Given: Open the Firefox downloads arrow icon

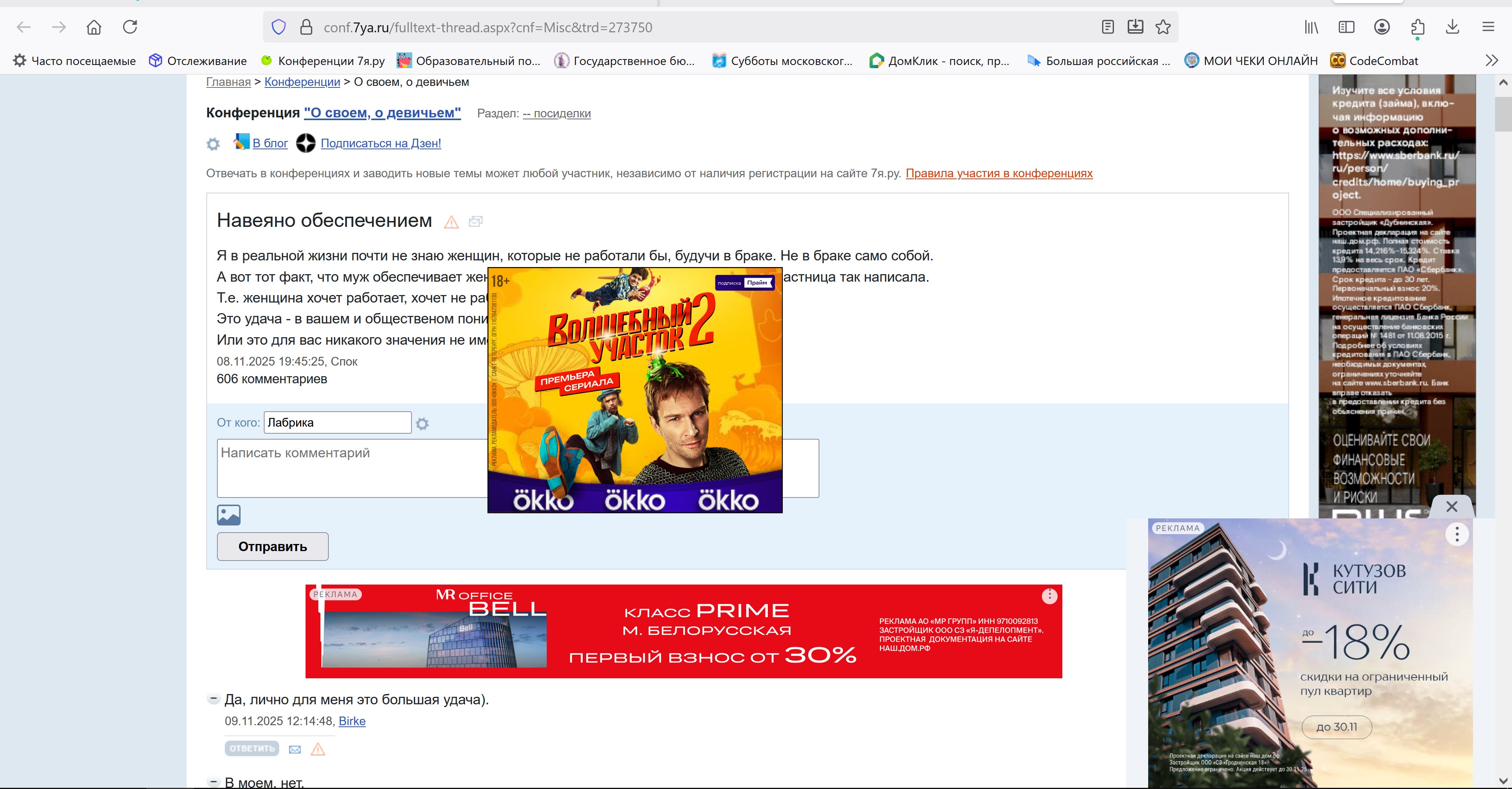Looking at the screenshot, I should tap(1452, 27).
